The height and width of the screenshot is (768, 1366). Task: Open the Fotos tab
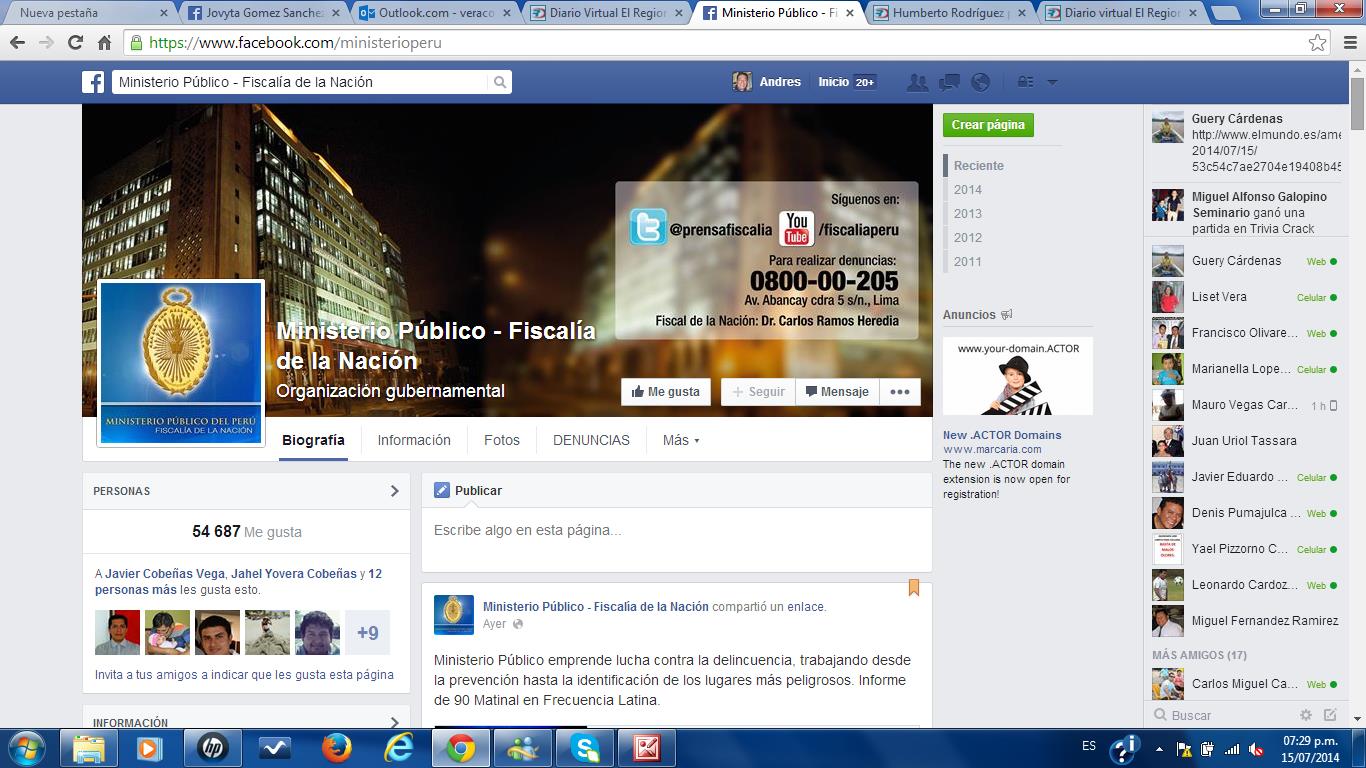[x=502, y=440]
